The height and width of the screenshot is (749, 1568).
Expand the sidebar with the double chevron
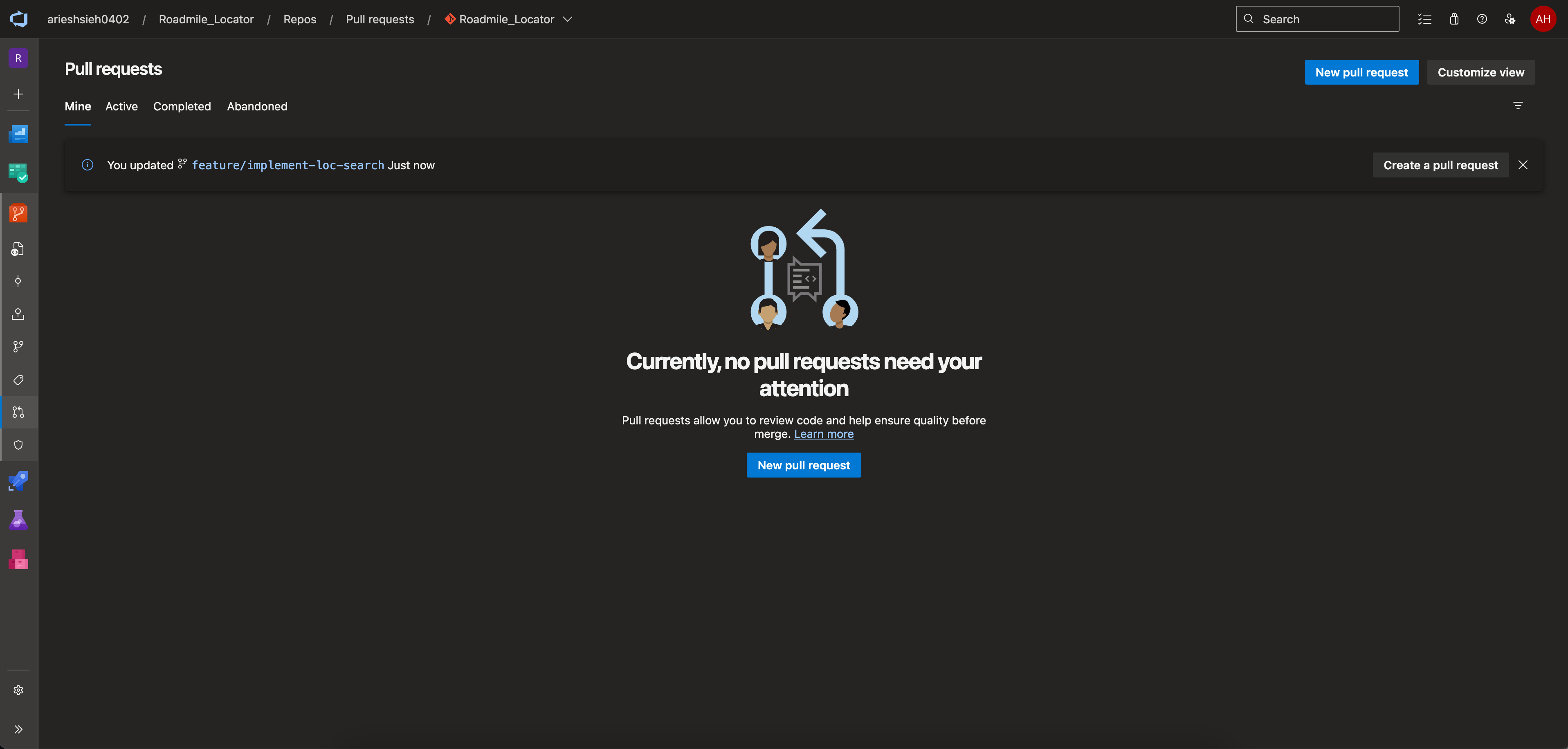[x=18, y=729]
